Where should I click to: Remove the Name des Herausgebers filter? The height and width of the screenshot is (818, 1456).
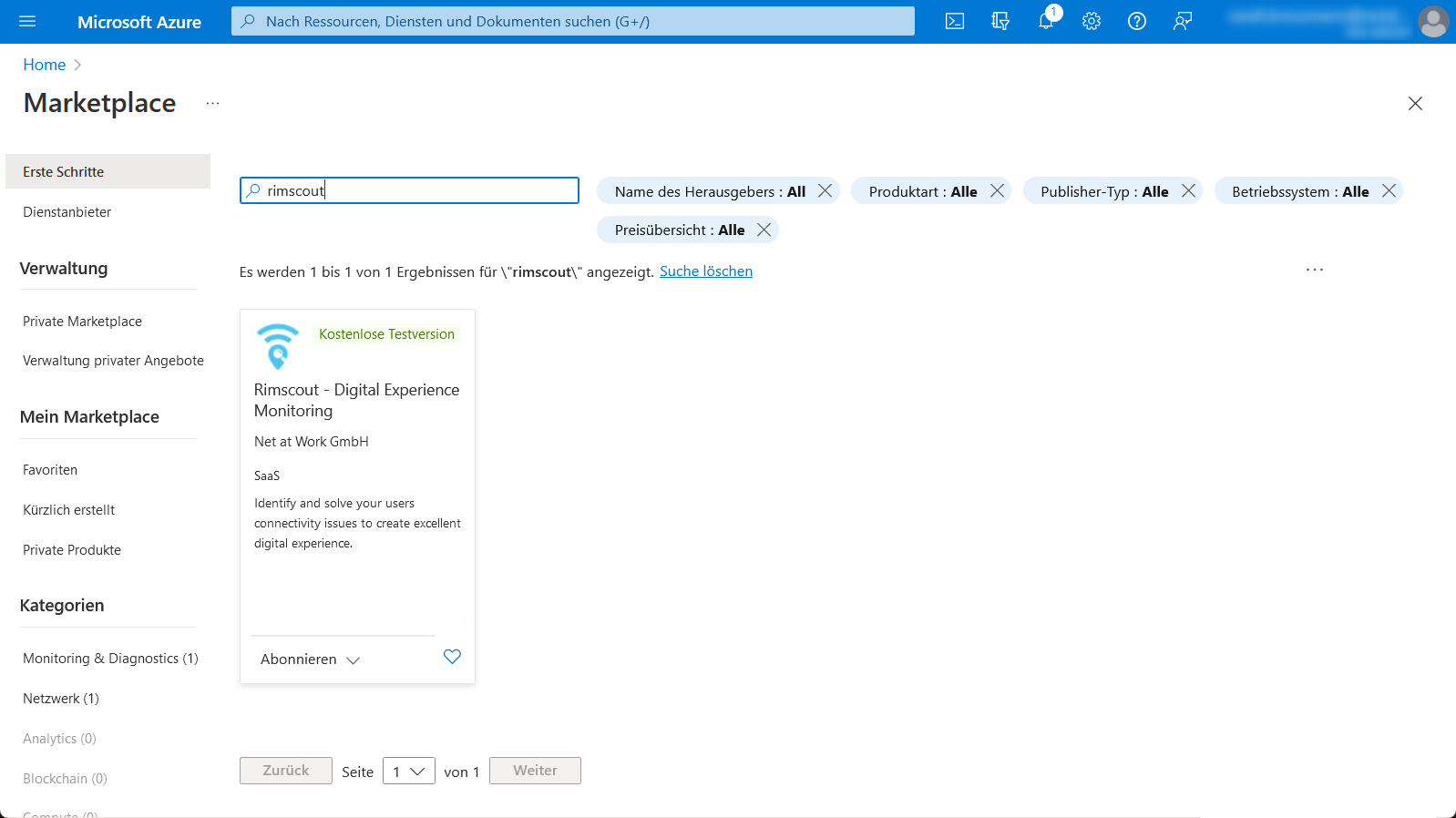825,190
